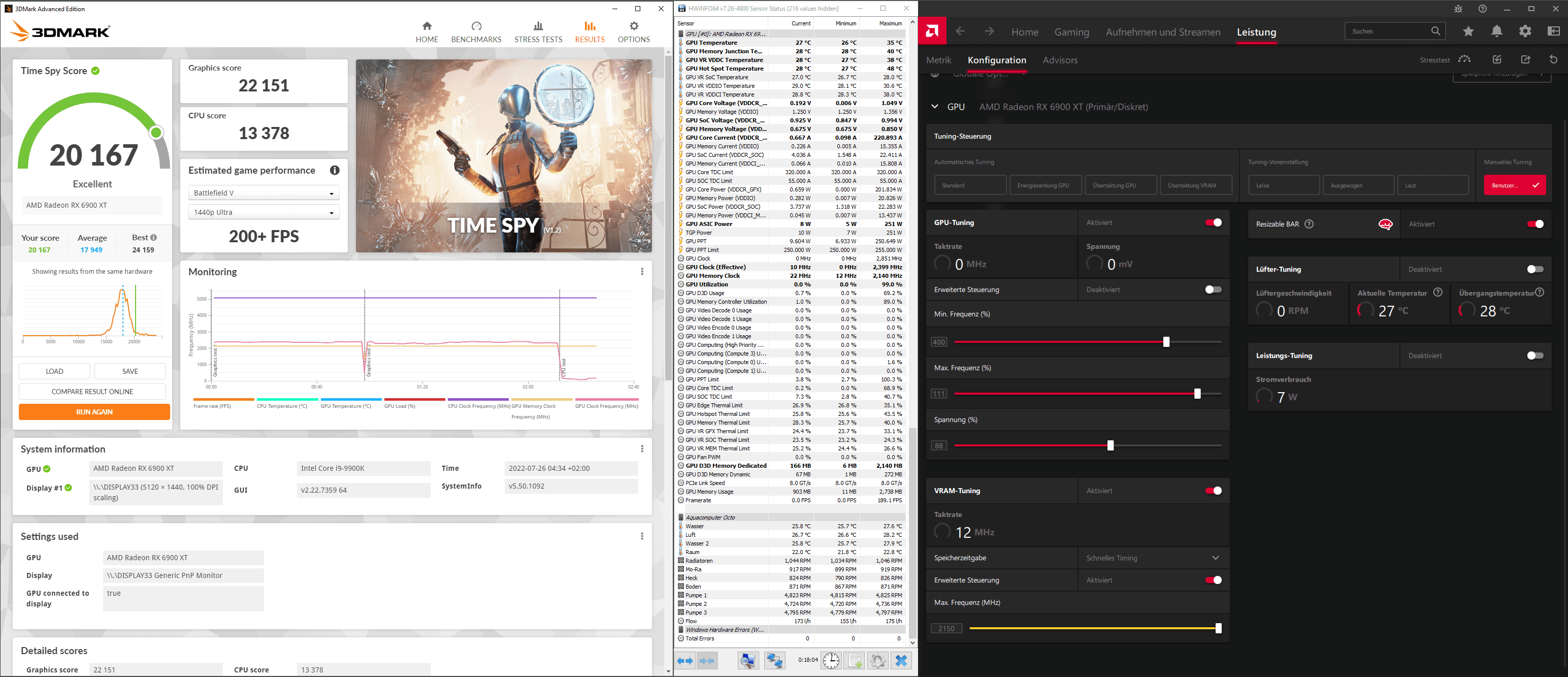Open HWiNFO sensor settings gear
Screen dimensions: 1568x677
tap(877, 661)
